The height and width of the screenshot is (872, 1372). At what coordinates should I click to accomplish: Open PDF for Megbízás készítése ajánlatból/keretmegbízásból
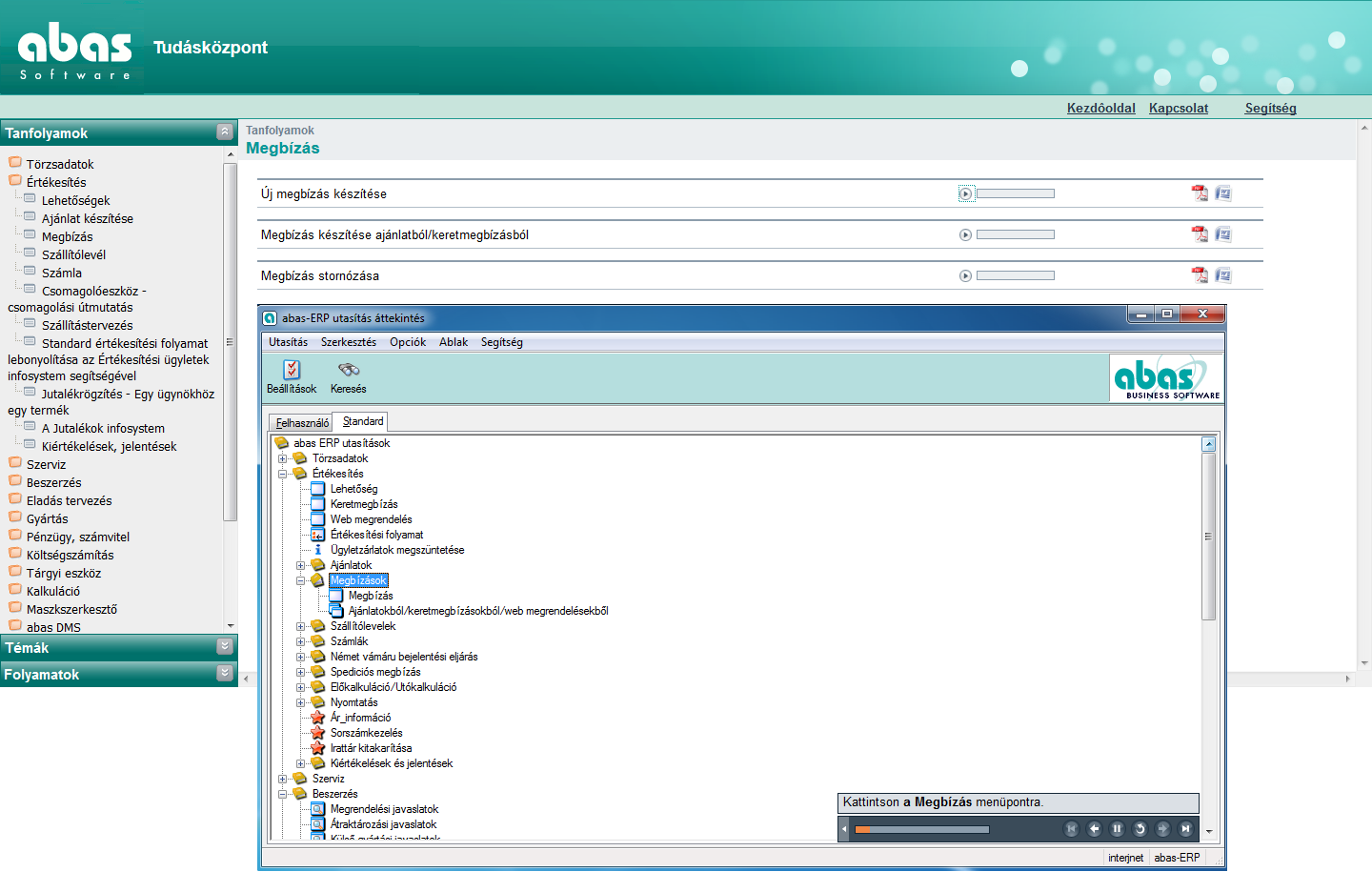(1200, 234)
